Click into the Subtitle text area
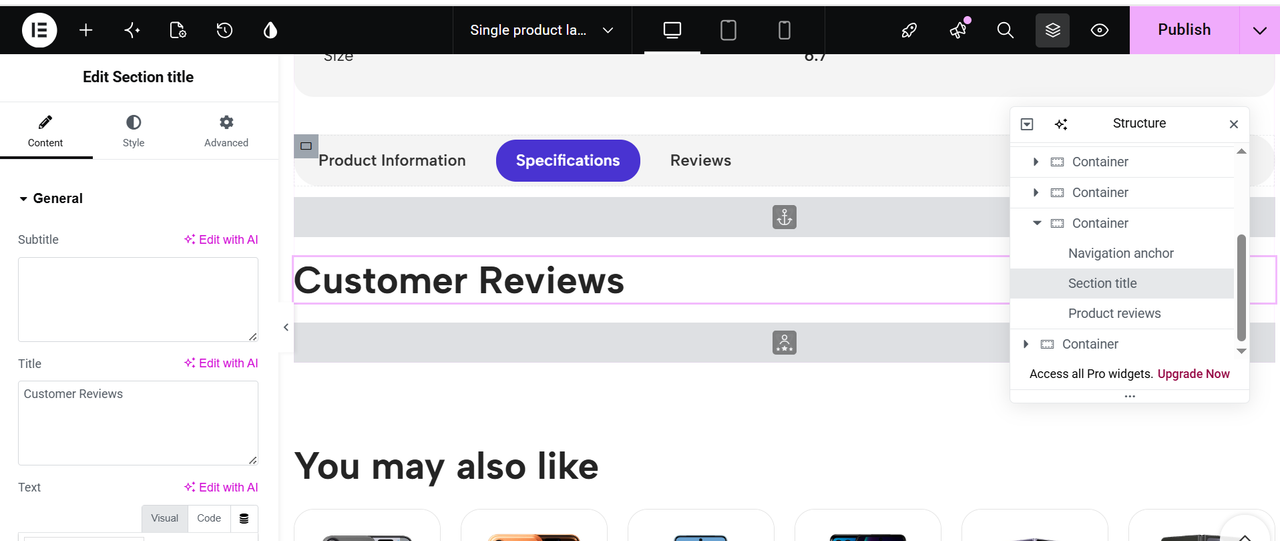This screenshot has width=1280, height=541. coord(138,299)
